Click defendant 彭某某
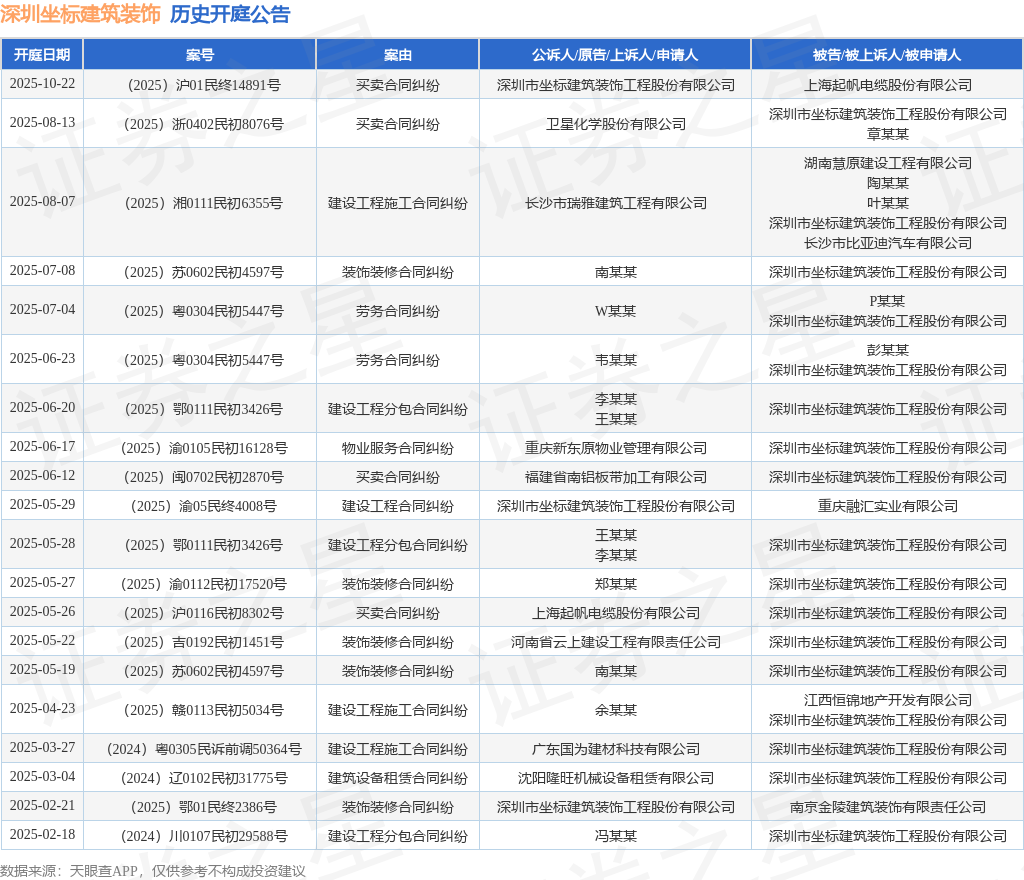Screen dimensions: 1024x880 (x=888, y=350)
